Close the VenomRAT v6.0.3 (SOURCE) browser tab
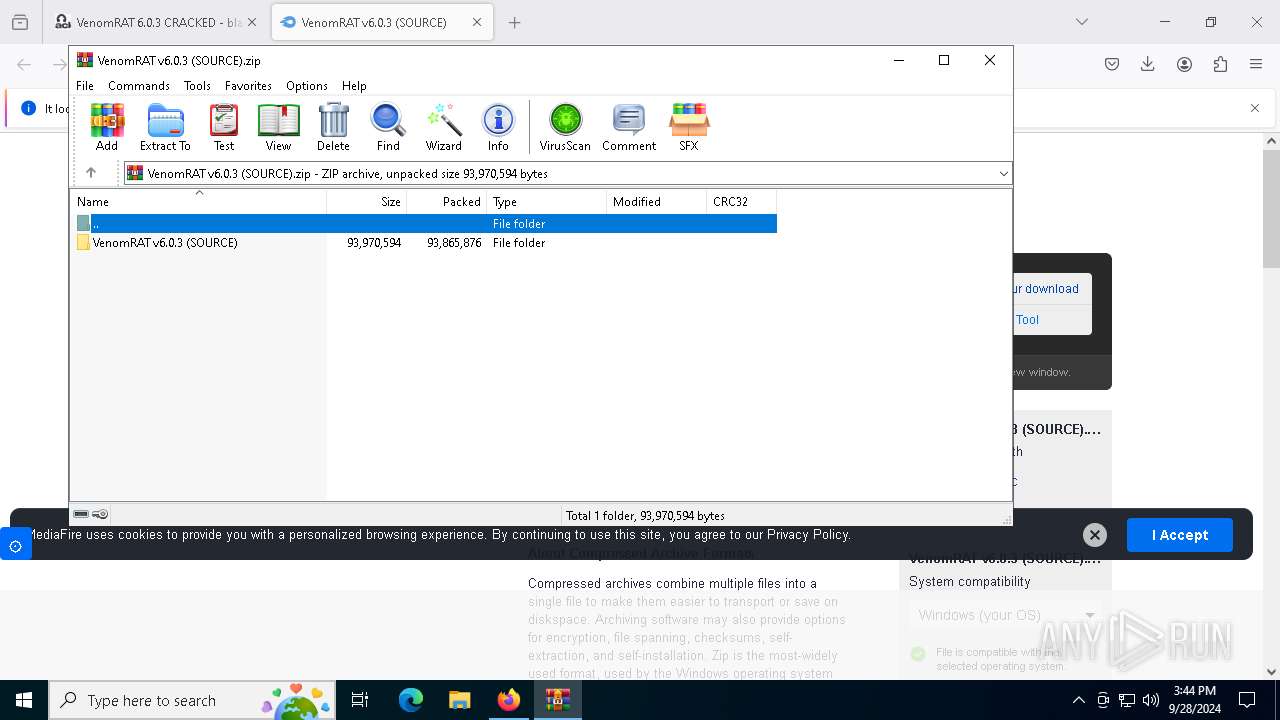Viewport: 1280px width, 720px height. [x=477, y=22]
